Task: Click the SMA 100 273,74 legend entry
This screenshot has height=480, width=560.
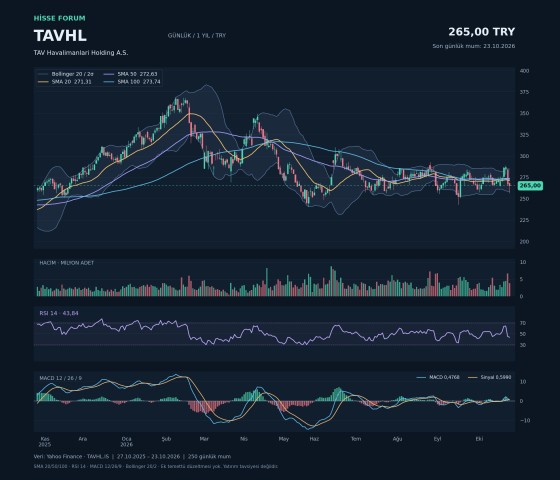Action: (x=132, y=82)
